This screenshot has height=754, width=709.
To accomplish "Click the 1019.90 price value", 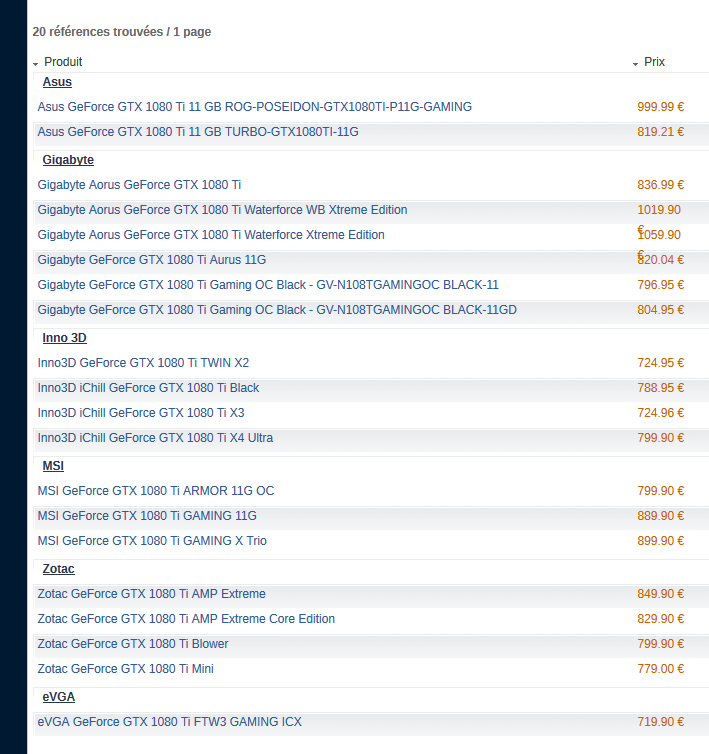I will 659,210.
